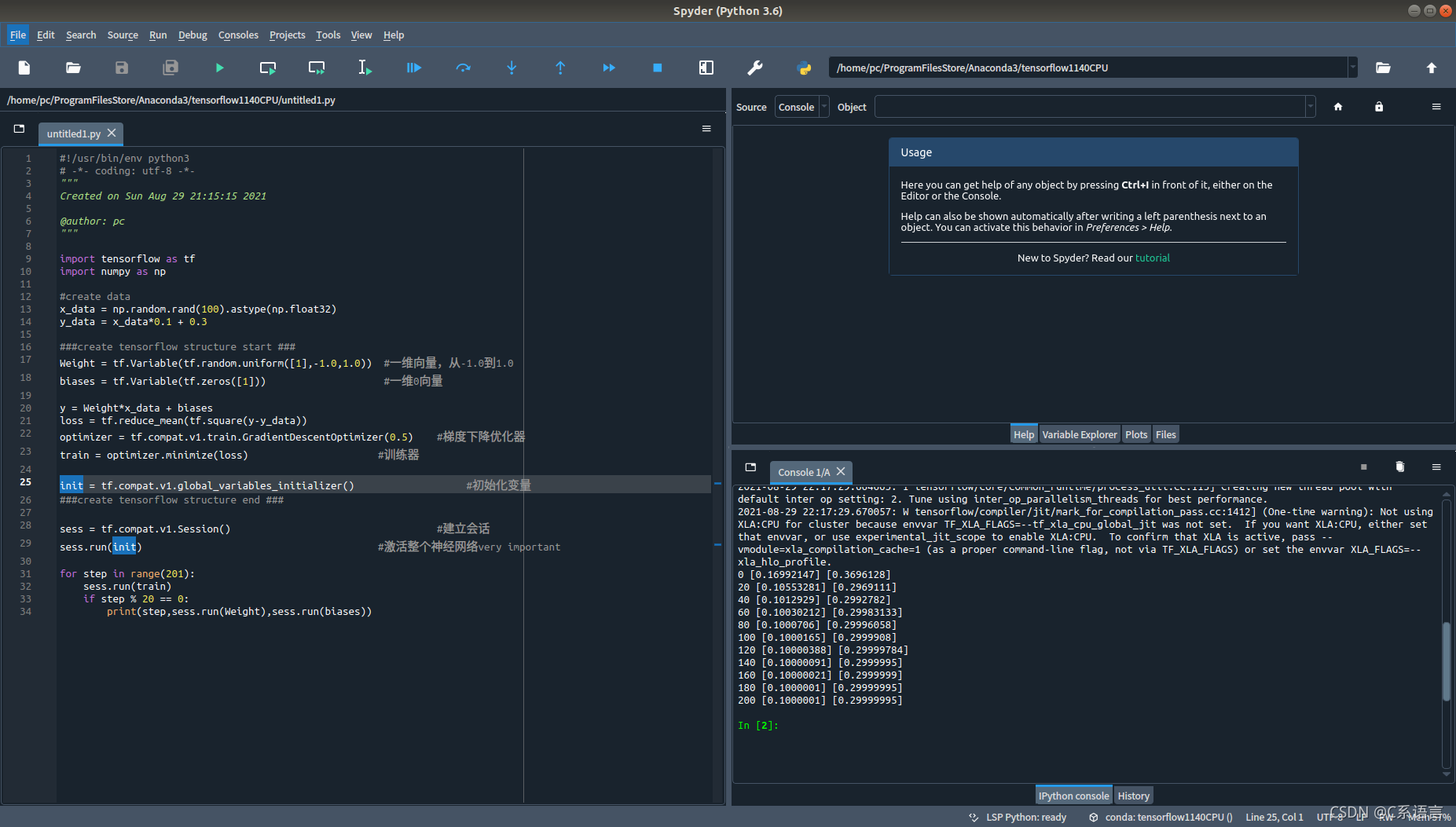Screen dimensions: 1456x827
Task: Open Help pane options hamburger menu
Action: coord(1436,107)
